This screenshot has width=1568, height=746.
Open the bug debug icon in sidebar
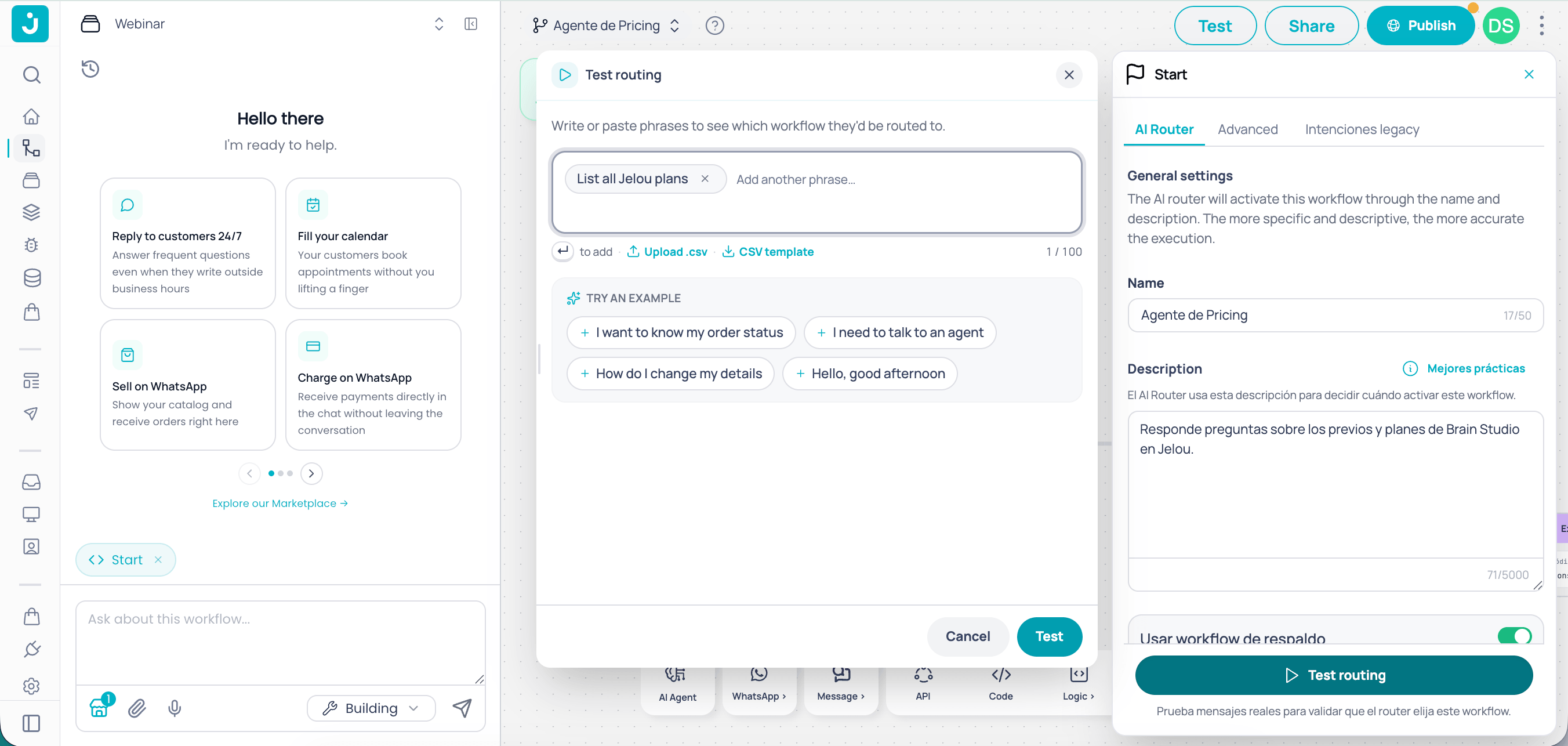coord(31,245)
